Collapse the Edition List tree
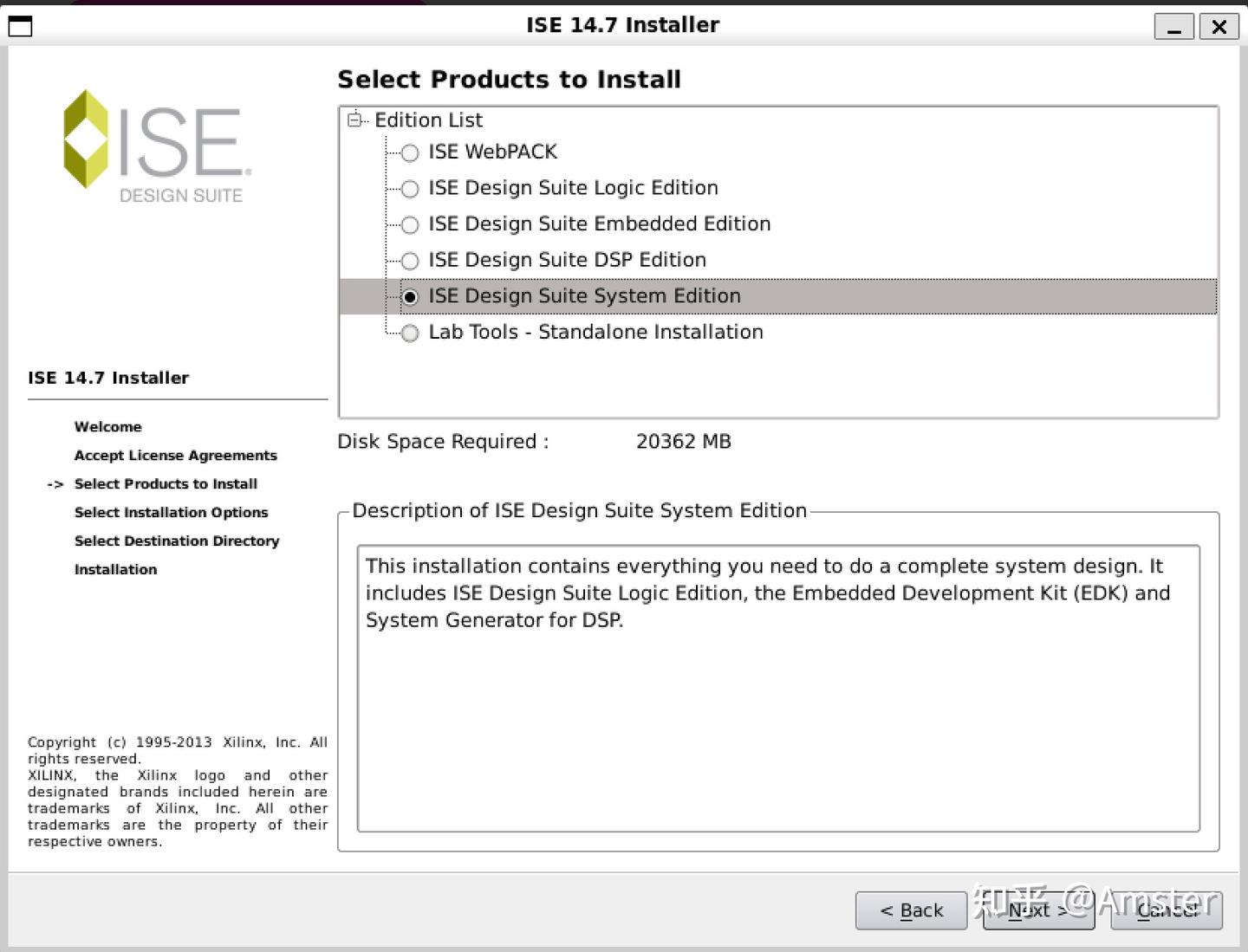This screenshot has height=952, width=1248. click(x=354, y=120)
